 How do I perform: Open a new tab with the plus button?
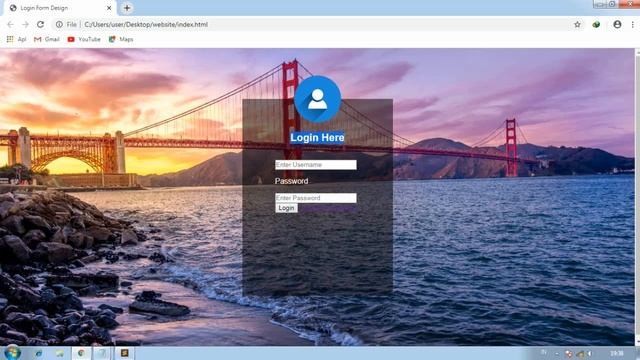point(127,8)
